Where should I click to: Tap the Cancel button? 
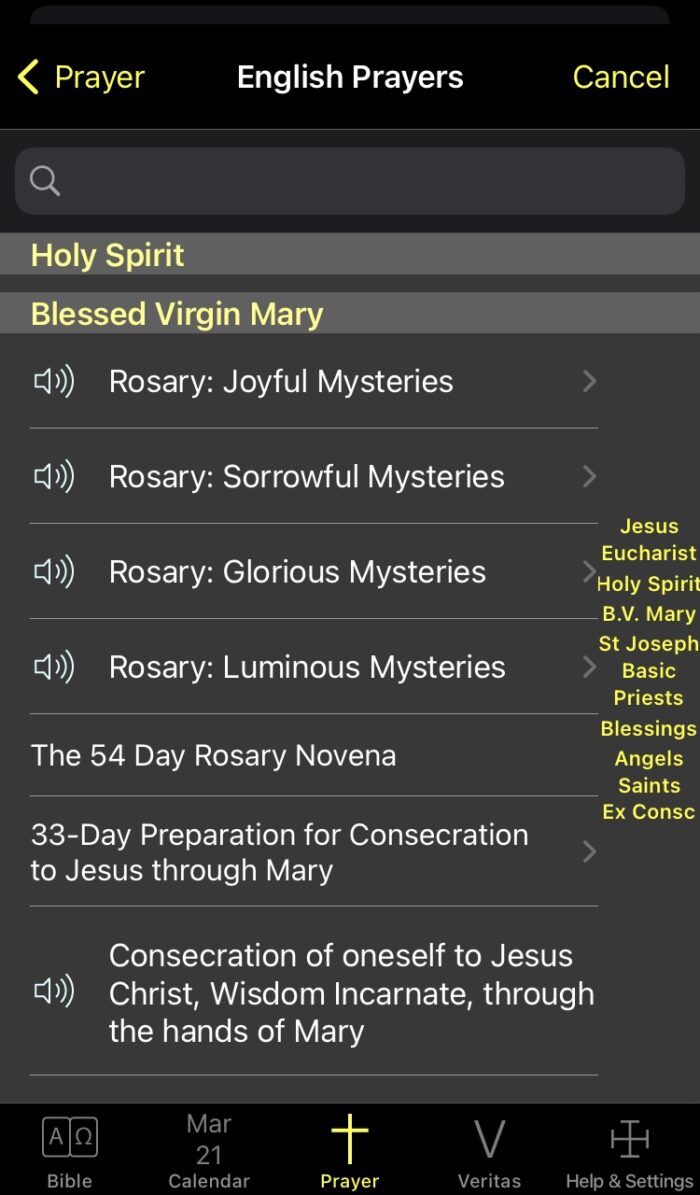[x=620, y=77]
